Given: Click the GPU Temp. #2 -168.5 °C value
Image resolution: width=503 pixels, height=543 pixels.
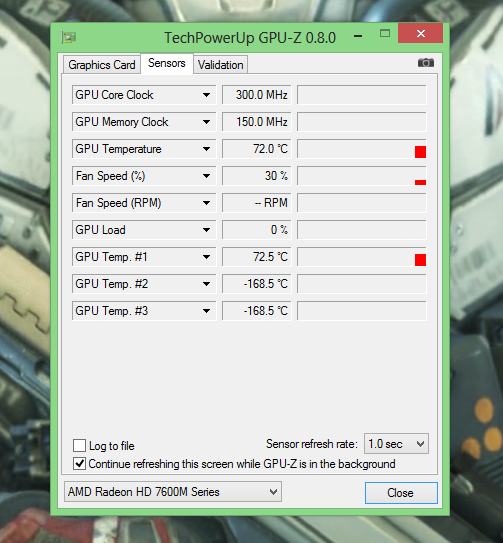Looking at the screenshot, I should click(257, 284).
